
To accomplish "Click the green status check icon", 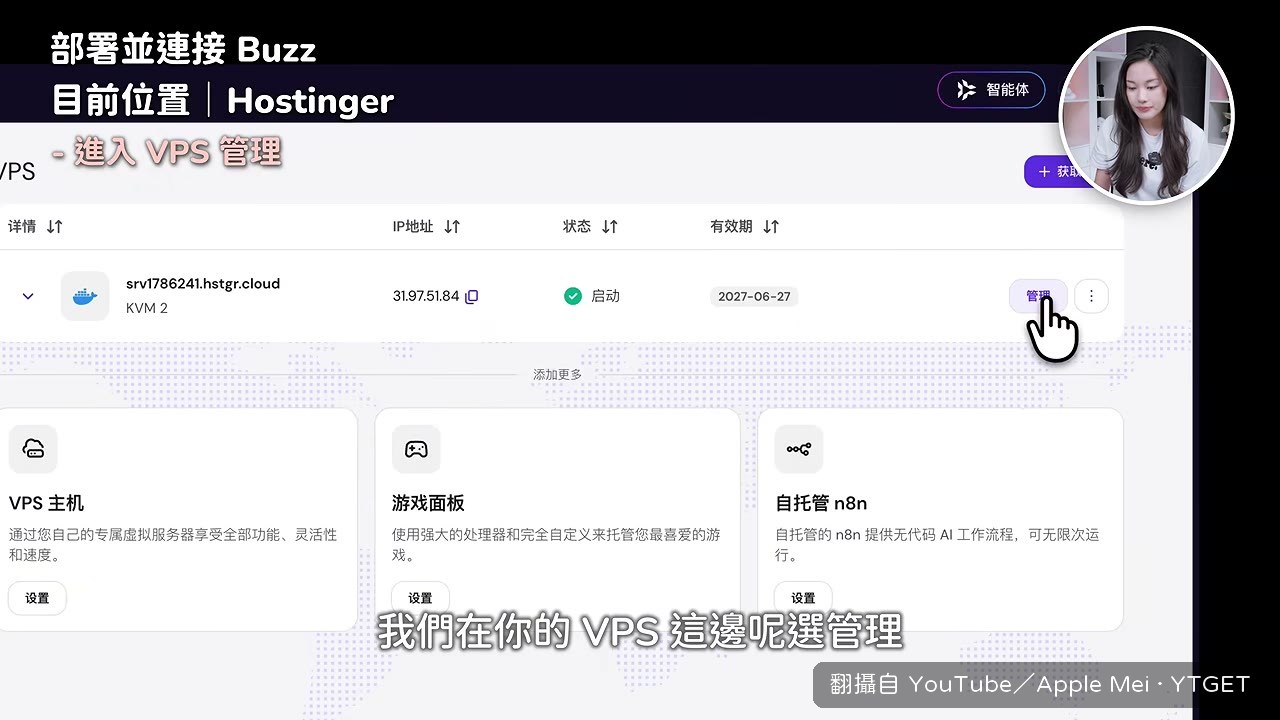I will (x=573, y=296).
